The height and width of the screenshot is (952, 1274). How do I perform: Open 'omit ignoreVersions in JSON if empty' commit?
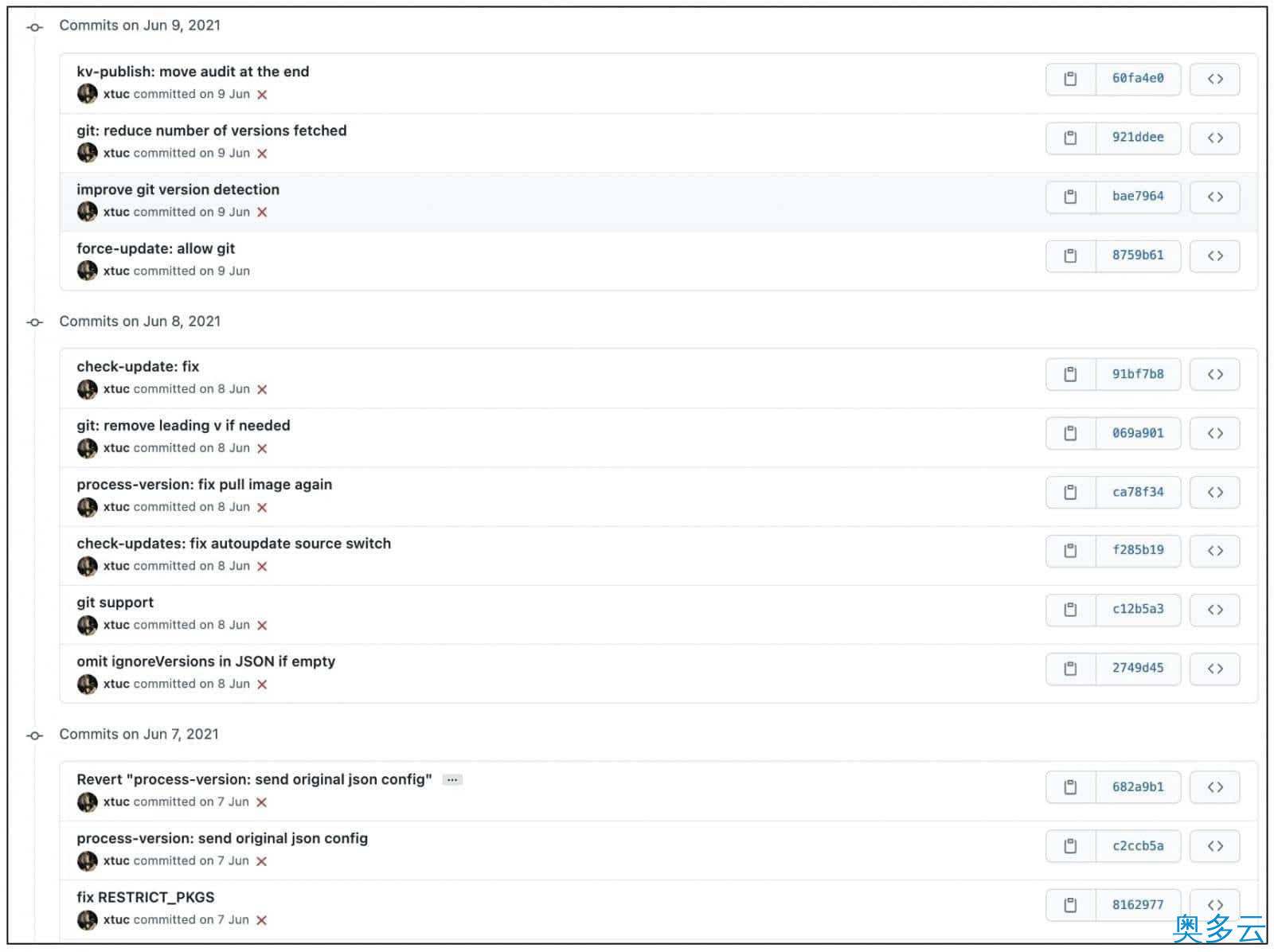tap(205, 661)
